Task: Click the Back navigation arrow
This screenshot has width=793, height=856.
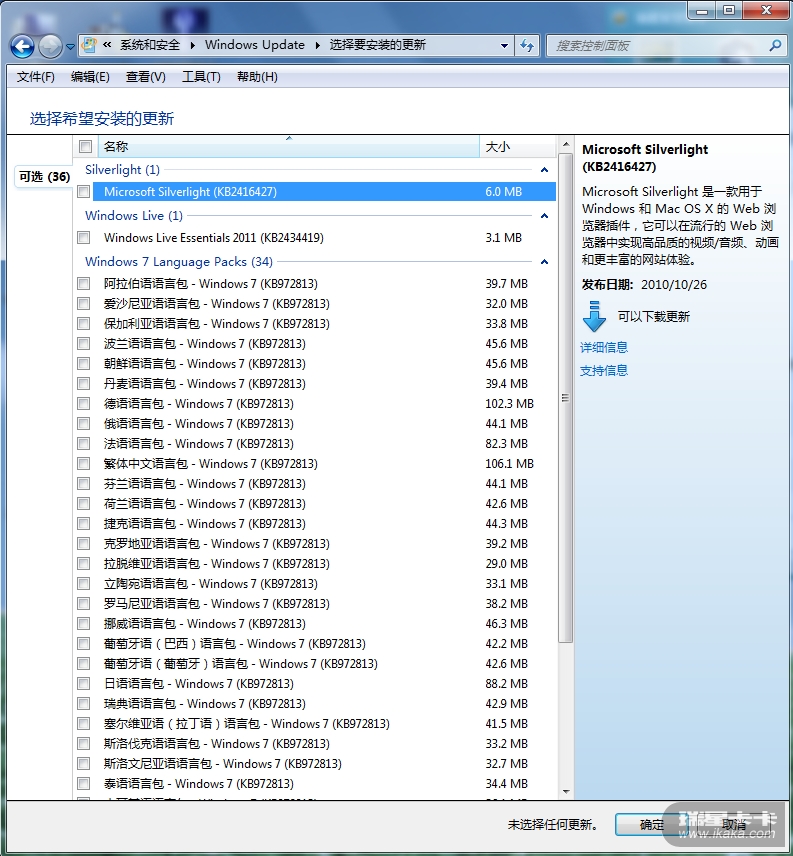Action: [x=22, y=46]
